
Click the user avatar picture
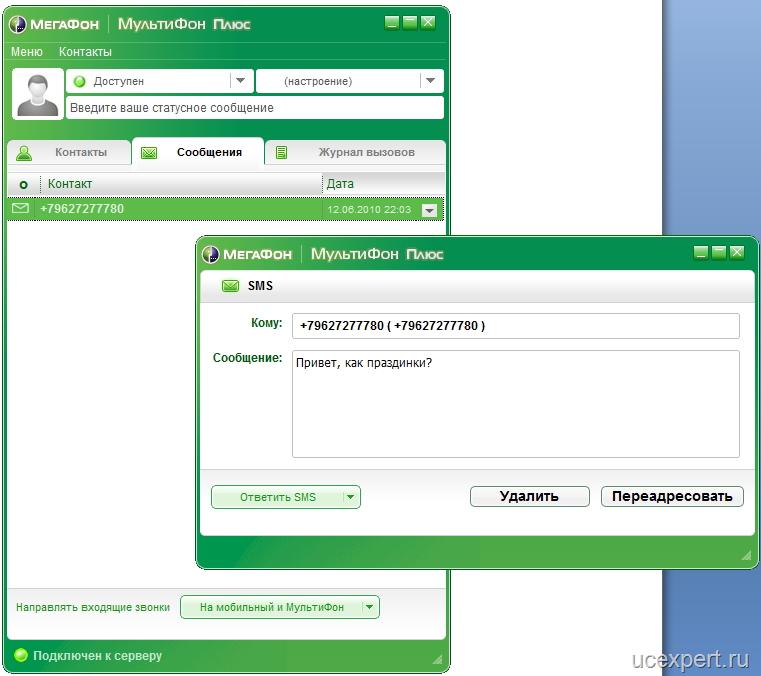pyautogui.click(x=38, y=94)
